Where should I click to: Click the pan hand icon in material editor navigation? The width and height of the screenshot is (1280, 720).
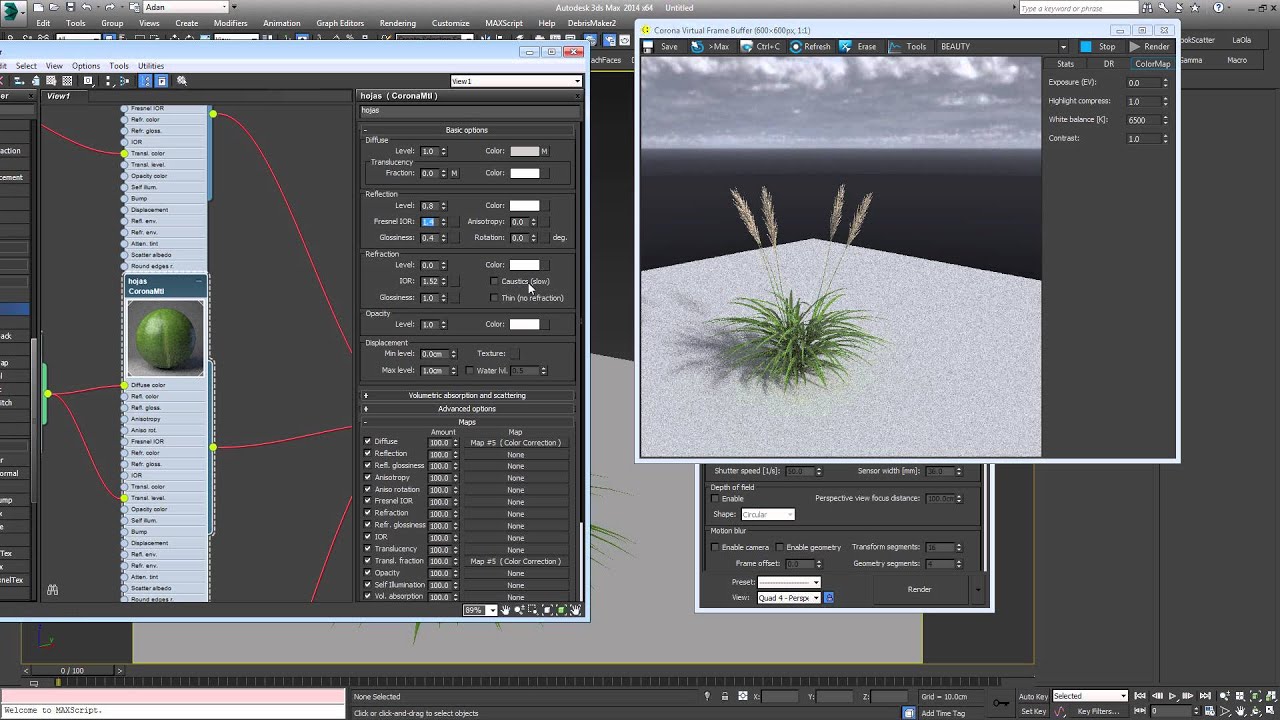[x=506, y=610]
